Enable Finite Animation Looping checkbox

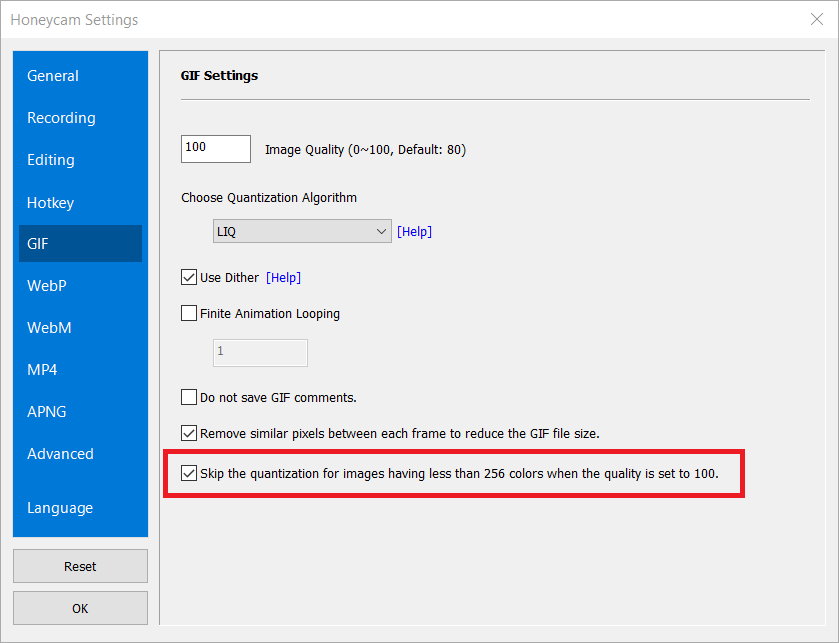click(189, 314)
